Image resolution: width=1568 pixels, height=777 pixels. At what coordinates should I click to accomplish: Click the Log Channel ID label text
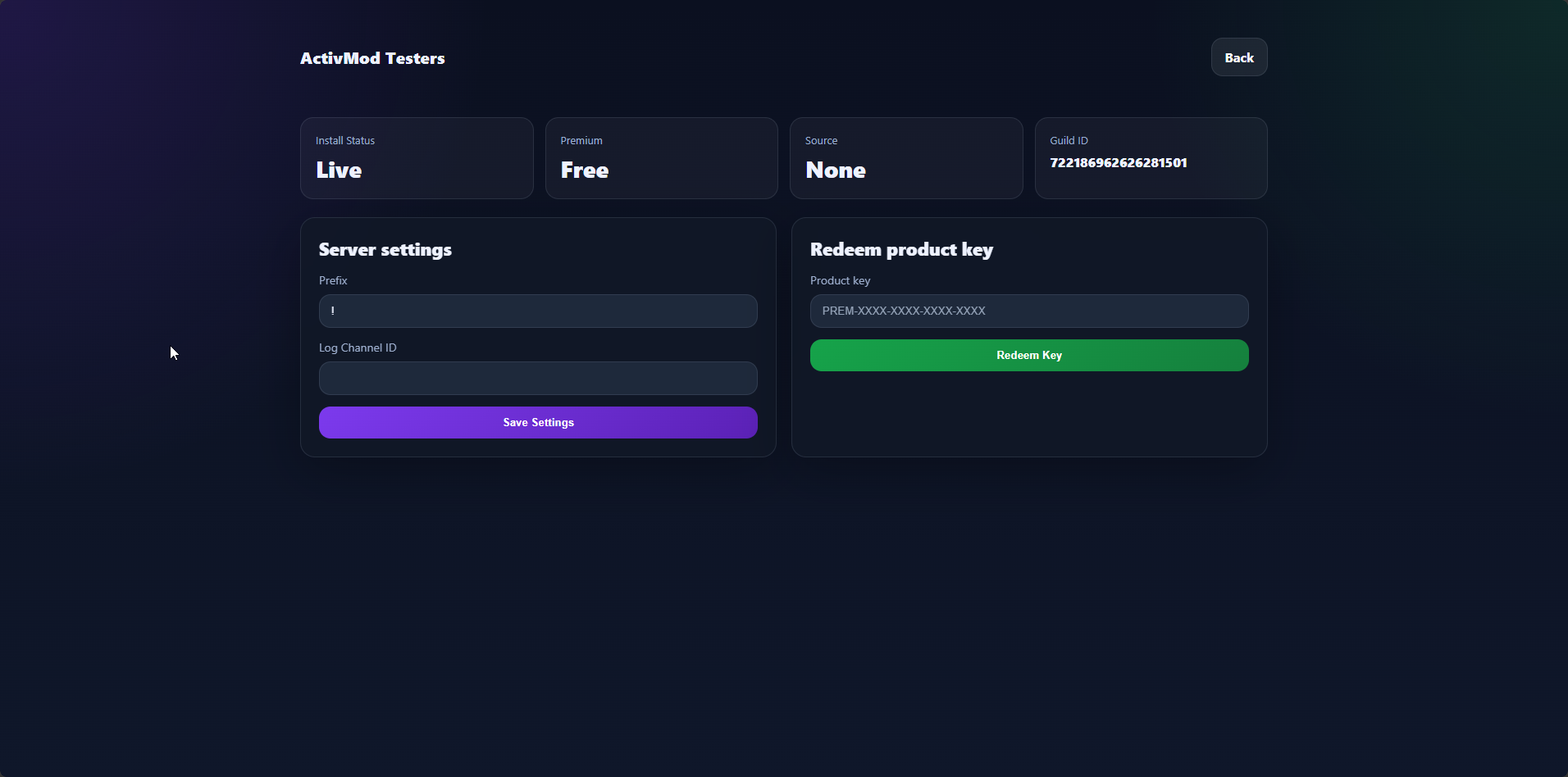point(358,348)
